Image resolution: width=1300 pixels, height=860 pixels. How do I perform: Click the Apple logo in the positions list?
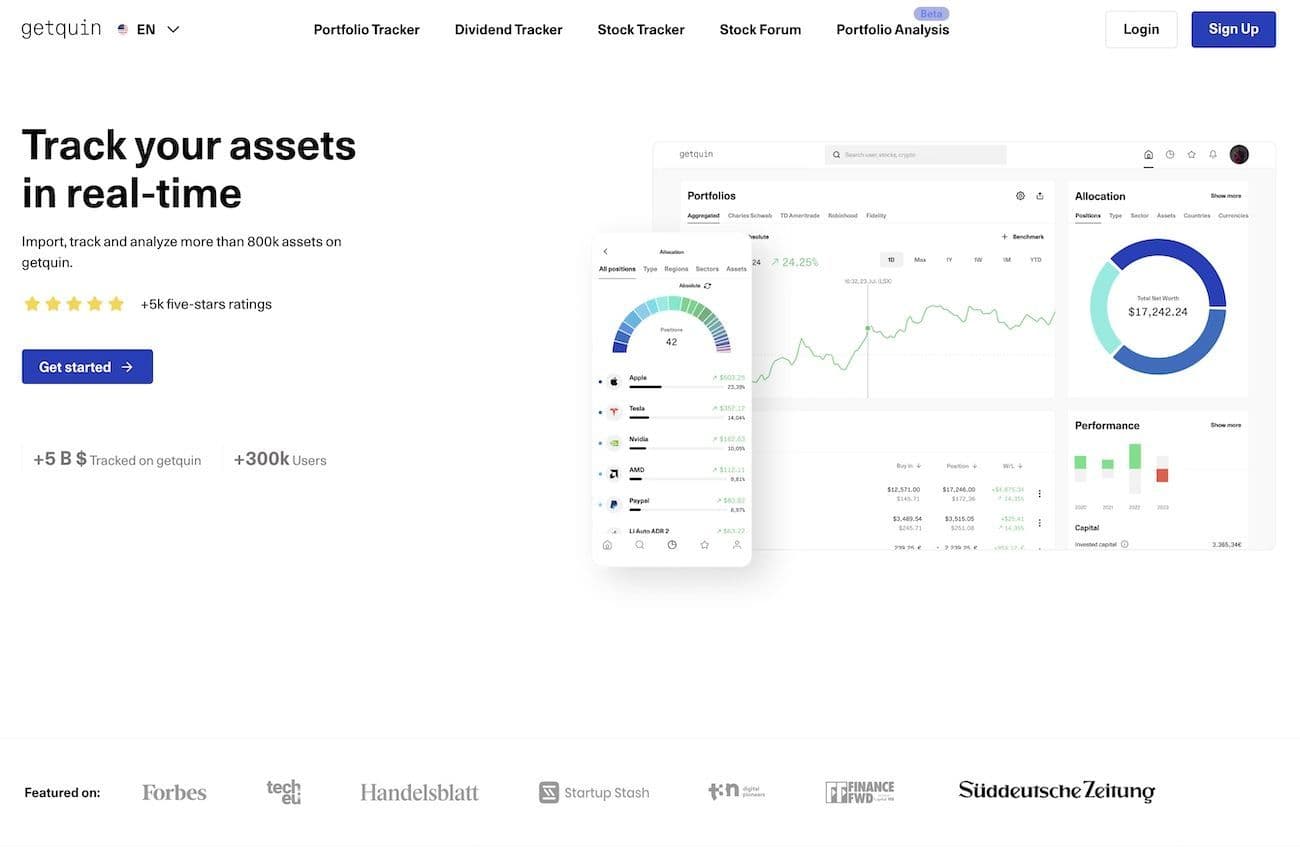click(x=614, y=381)
